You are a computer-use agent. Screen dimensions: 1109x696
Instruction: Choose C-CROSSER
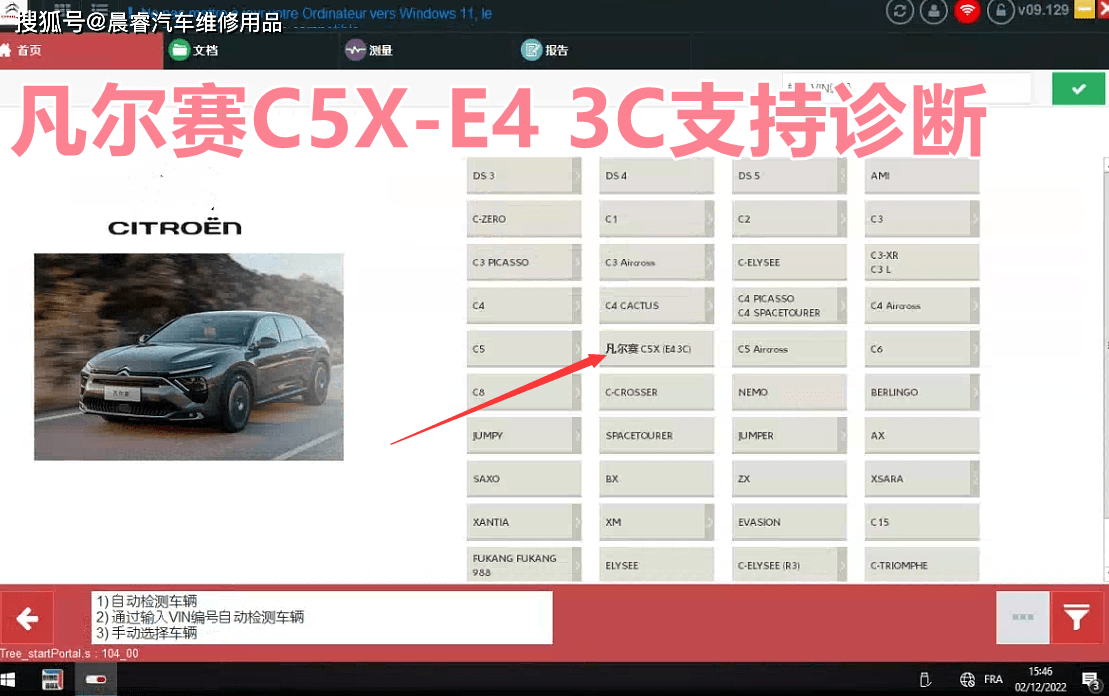click(656, 392)
